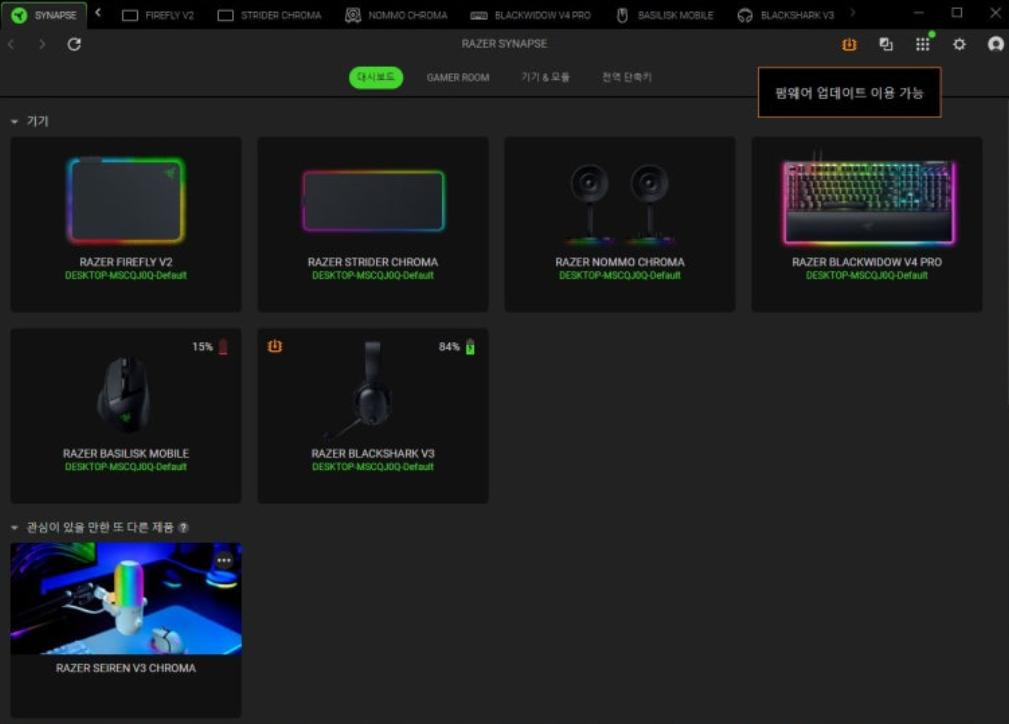Switch to the BlackWidow V4 Pro tab
This screenshot has width=1009, height=724.
pos(530,15)
